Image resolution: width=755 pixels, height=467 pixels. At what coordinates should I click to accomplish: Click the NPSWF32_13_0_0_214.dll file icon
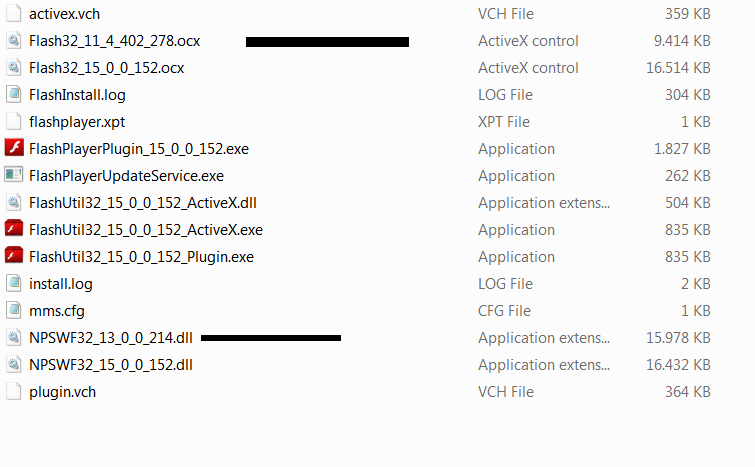[13, 337]
